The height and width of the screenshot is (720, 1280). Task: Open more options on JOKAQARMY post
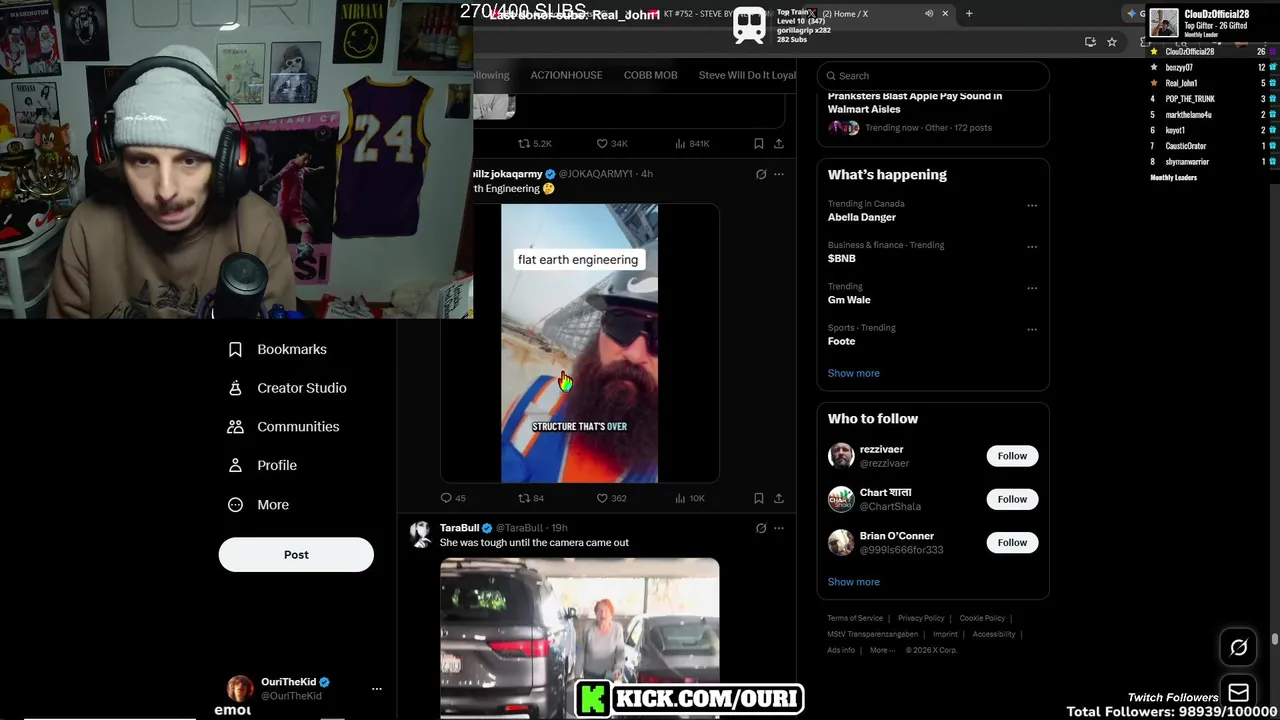pos(779,174)
